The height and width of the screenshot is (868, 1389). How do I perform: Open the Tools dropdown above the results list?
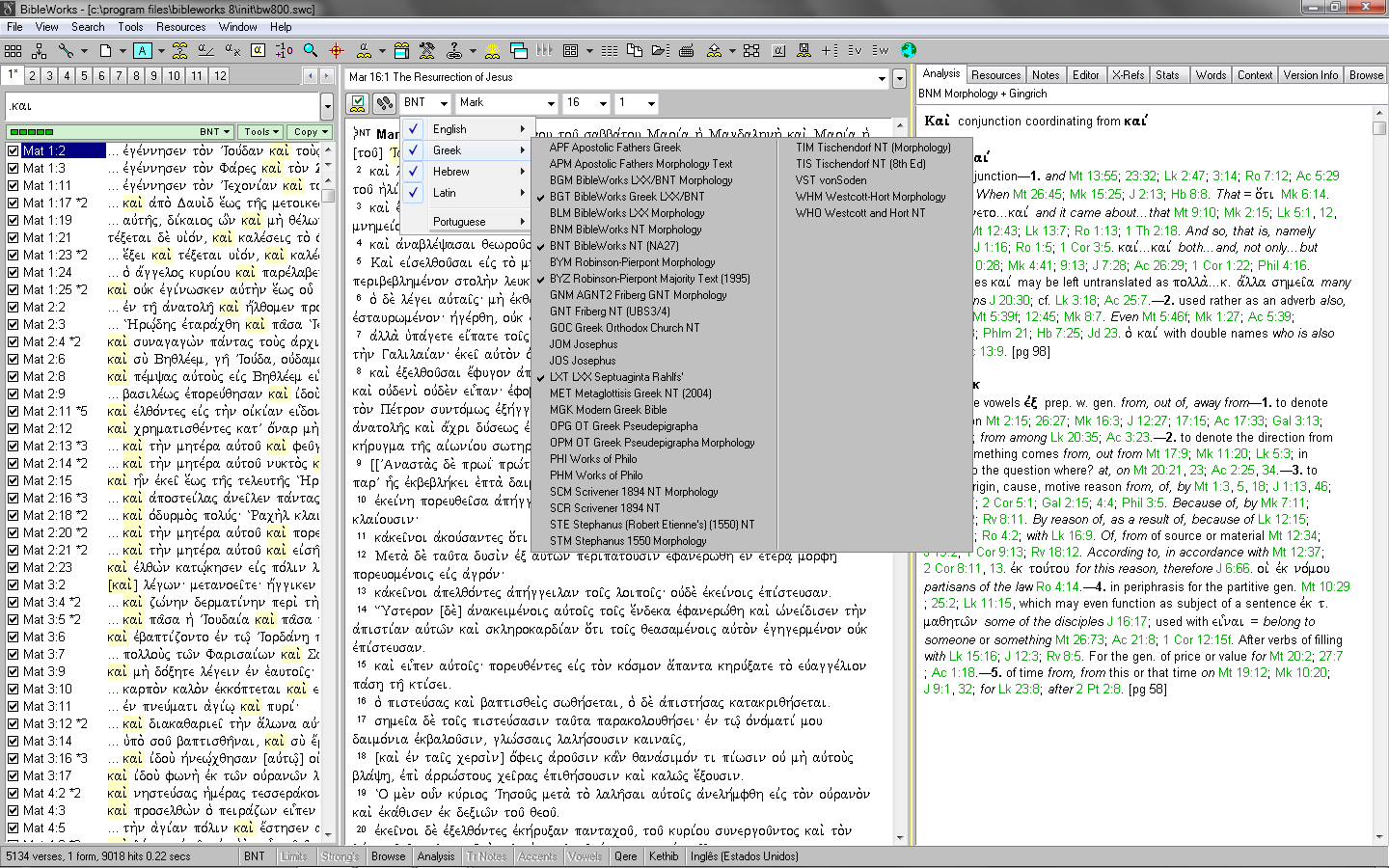(x=261, y=132)
